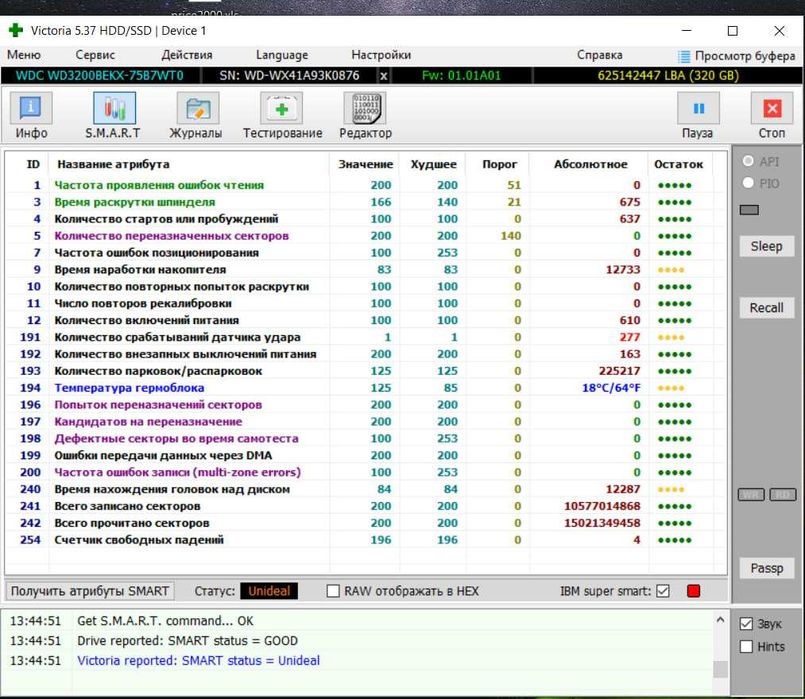
Task: Click the Остаток column header
Action: click(678, 164)
